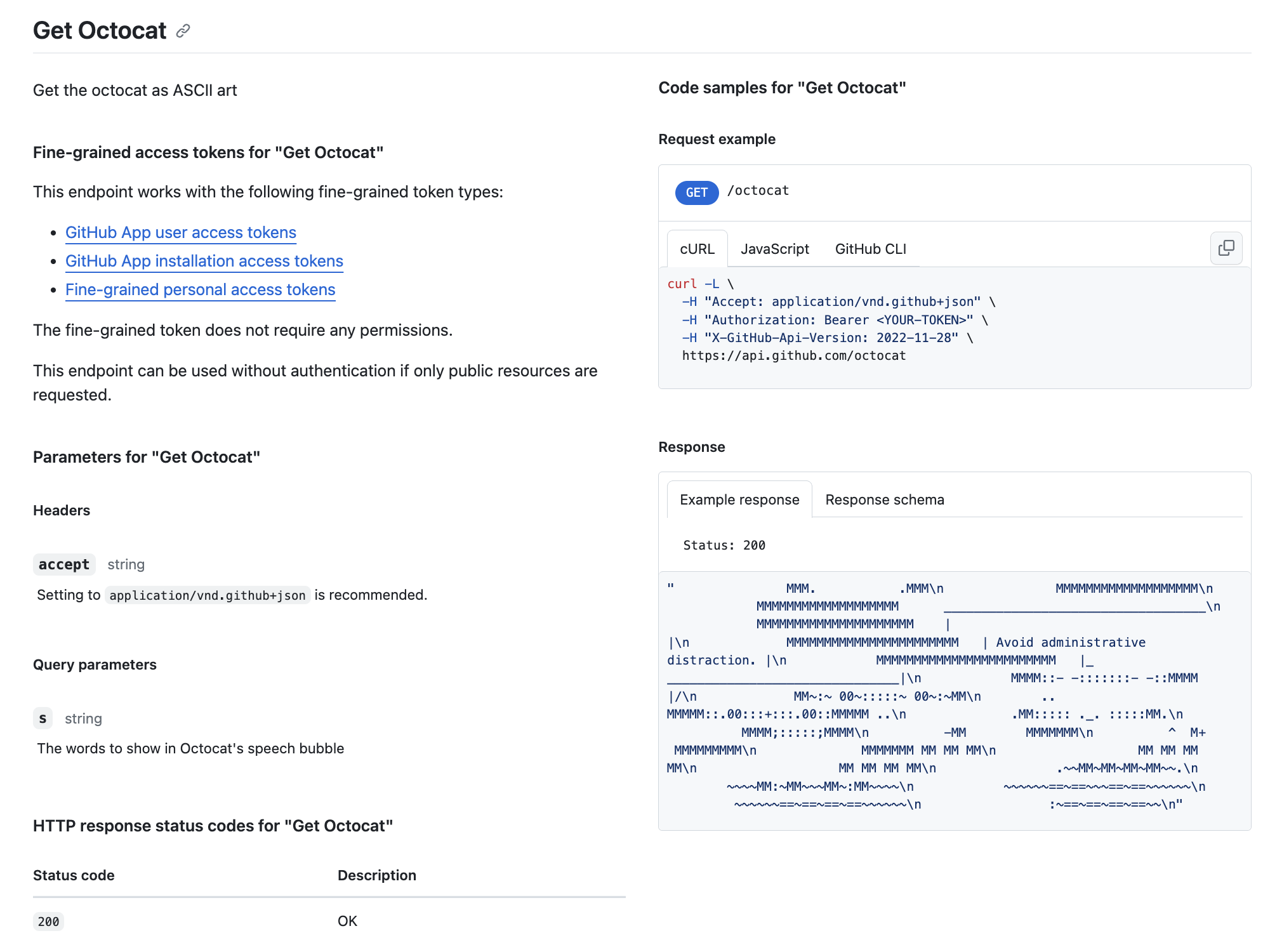
Task: Select the cURL tab
Action: 697,249
